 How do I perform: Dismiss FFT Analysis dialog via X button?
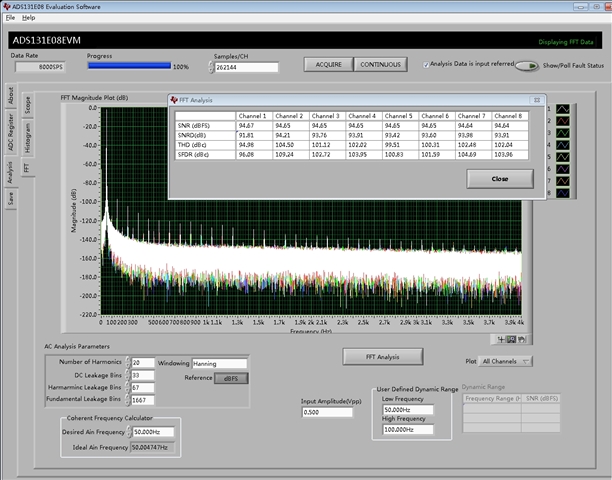(537, 100)
